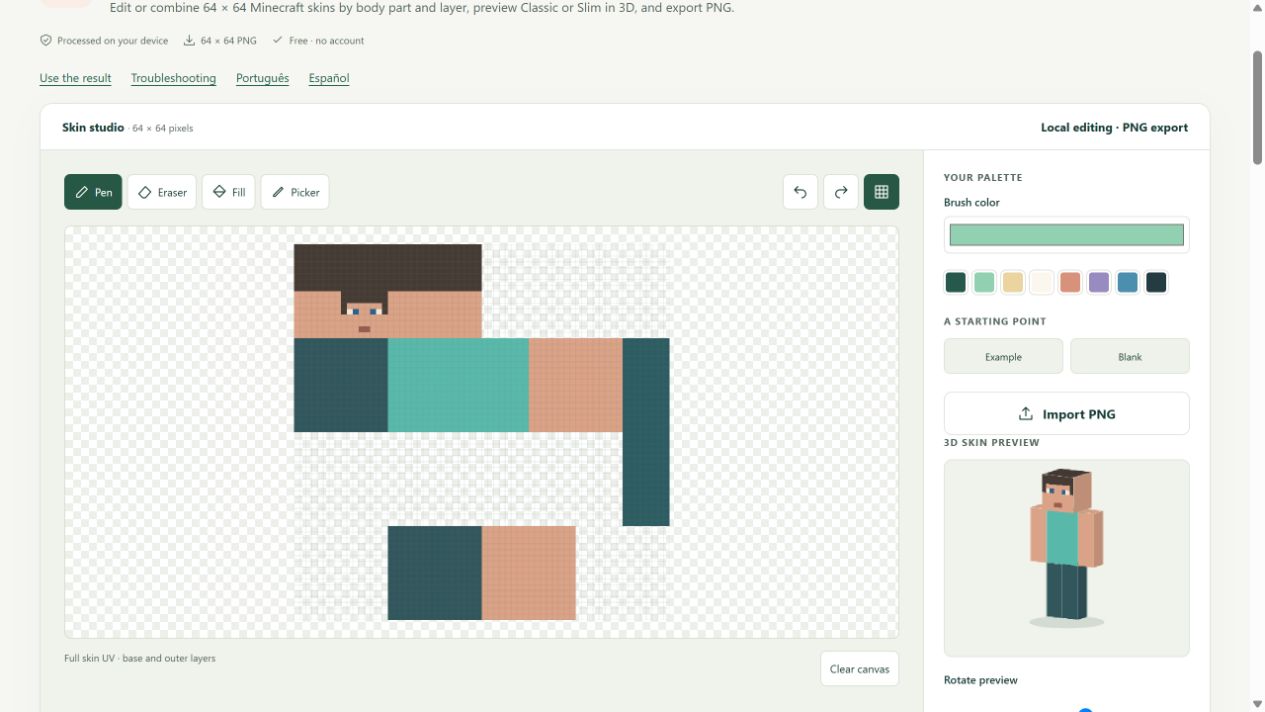Viewport: 1265px width, 712px height.
Task: Switch language to Português
Action: tap(262, 78)
